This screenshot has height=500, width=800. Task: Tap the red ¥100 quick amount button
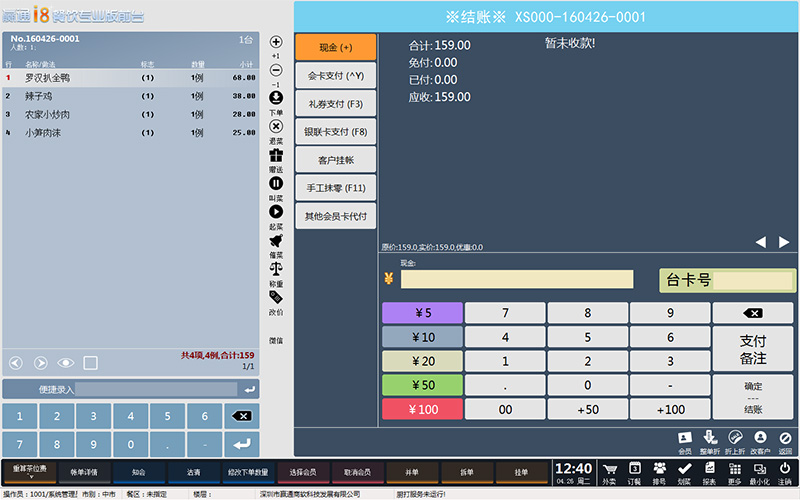422,409
